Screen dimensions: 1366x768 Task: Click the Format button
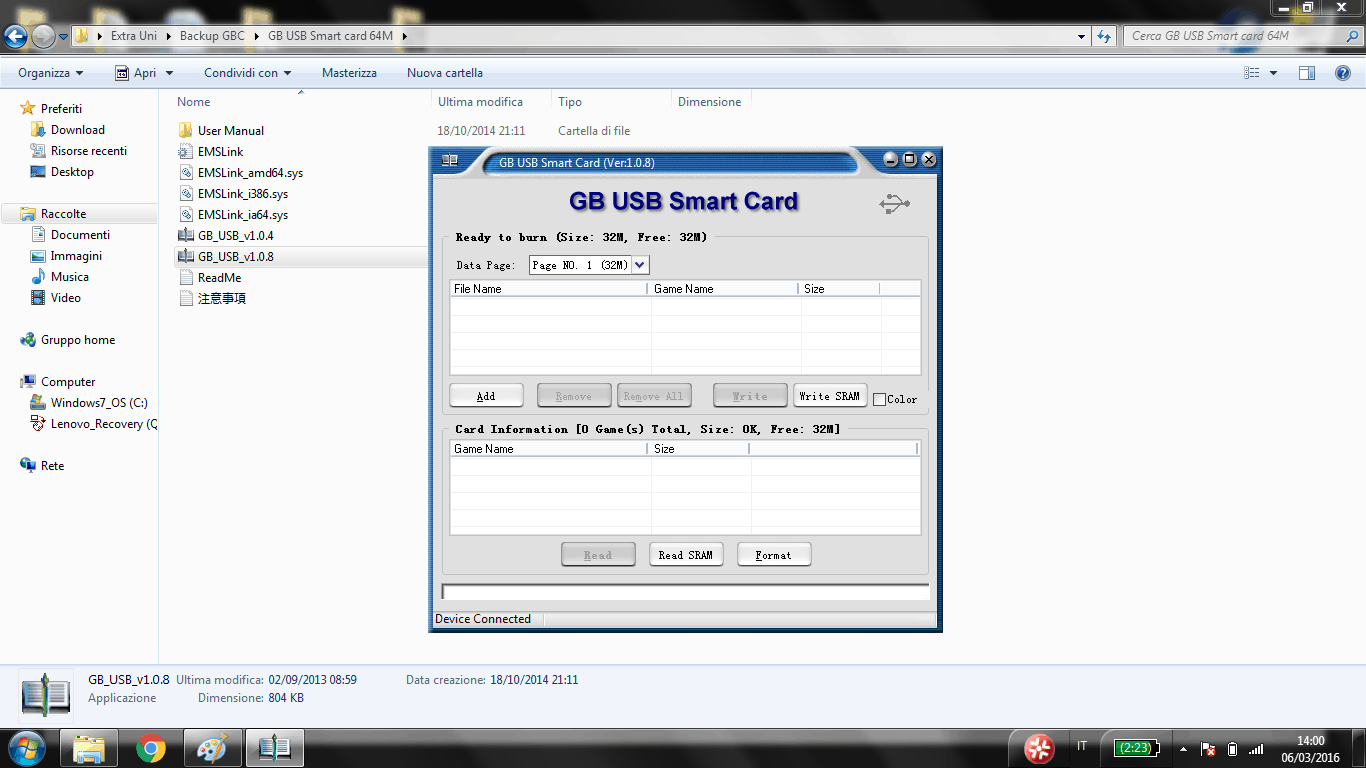click(x=773, y=555)
